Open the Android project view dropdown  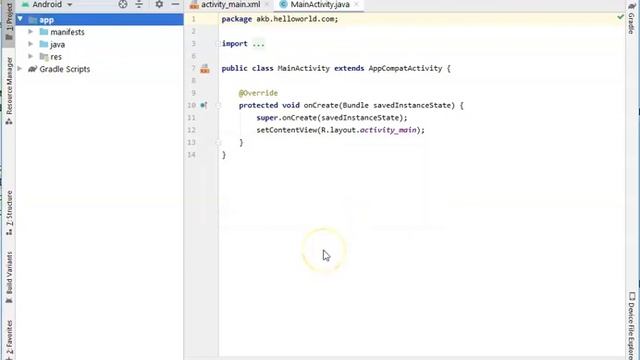(47, 4)
